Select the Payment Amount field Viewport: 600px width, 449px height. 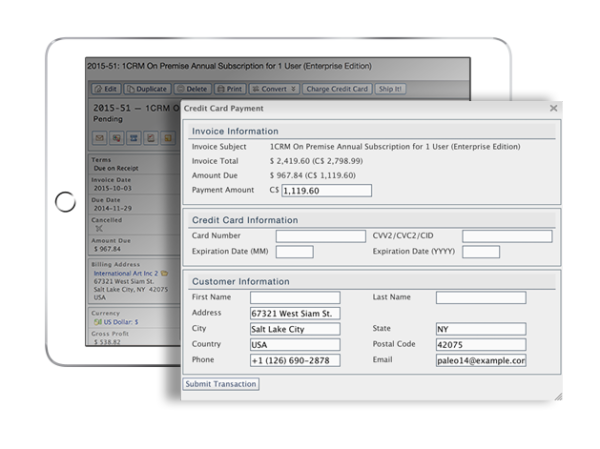tap(325, 190)
